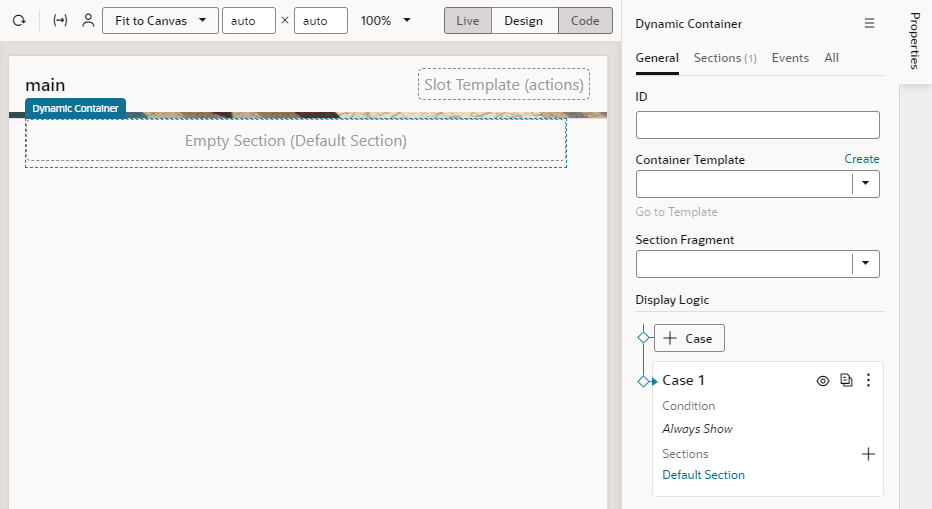This screenshot has height=509, width=932.
Task: Click the Case 1 diamond node
Action: tap(643, 381)
